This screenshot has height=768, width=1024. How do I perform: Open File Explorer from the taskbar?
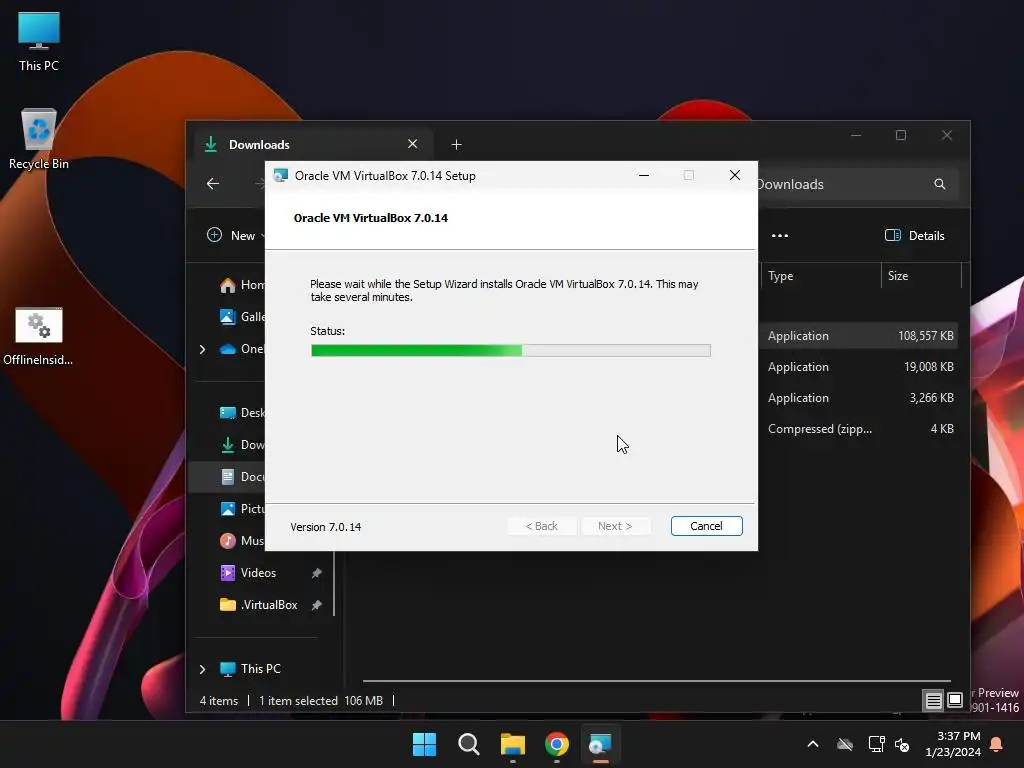point(513,744)
